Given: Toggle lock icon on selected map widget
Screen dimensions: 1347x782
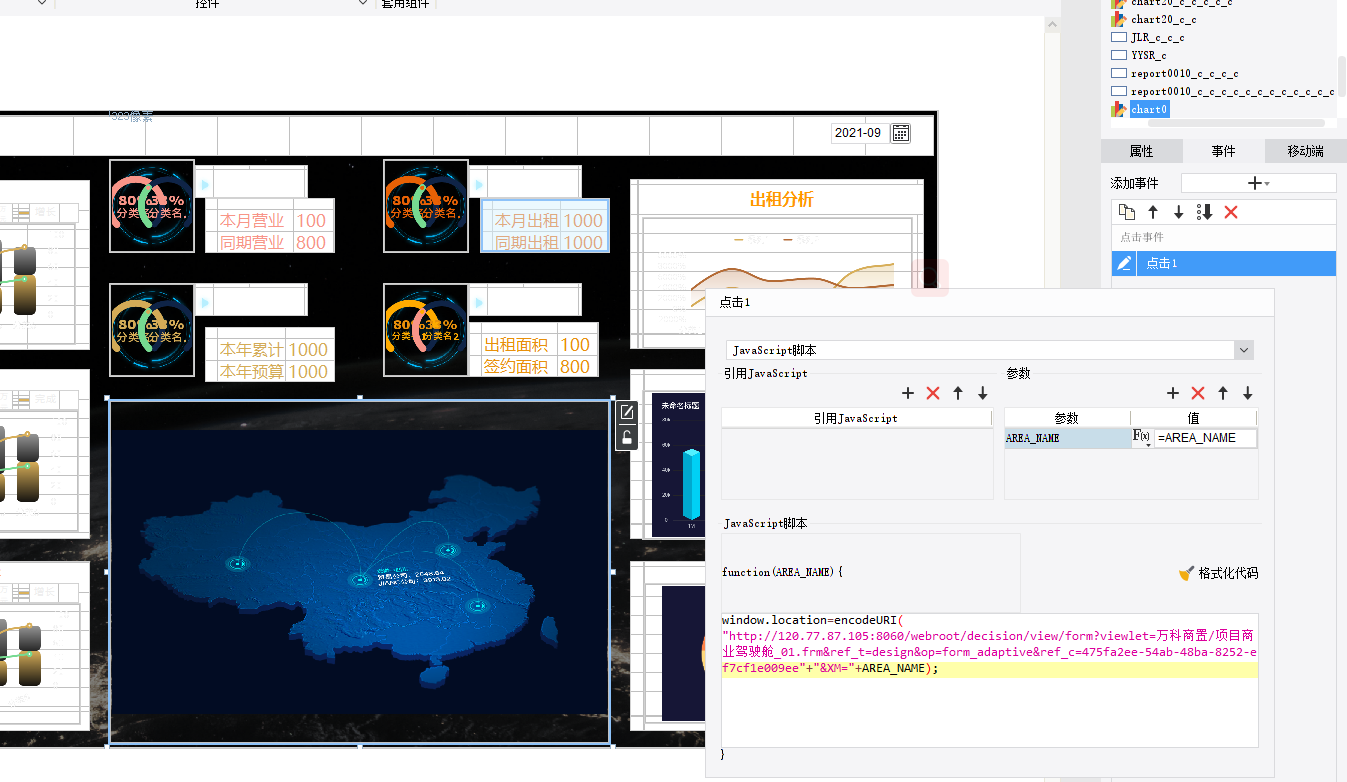Looking at the screenshot, I should (x=627, y=437).
